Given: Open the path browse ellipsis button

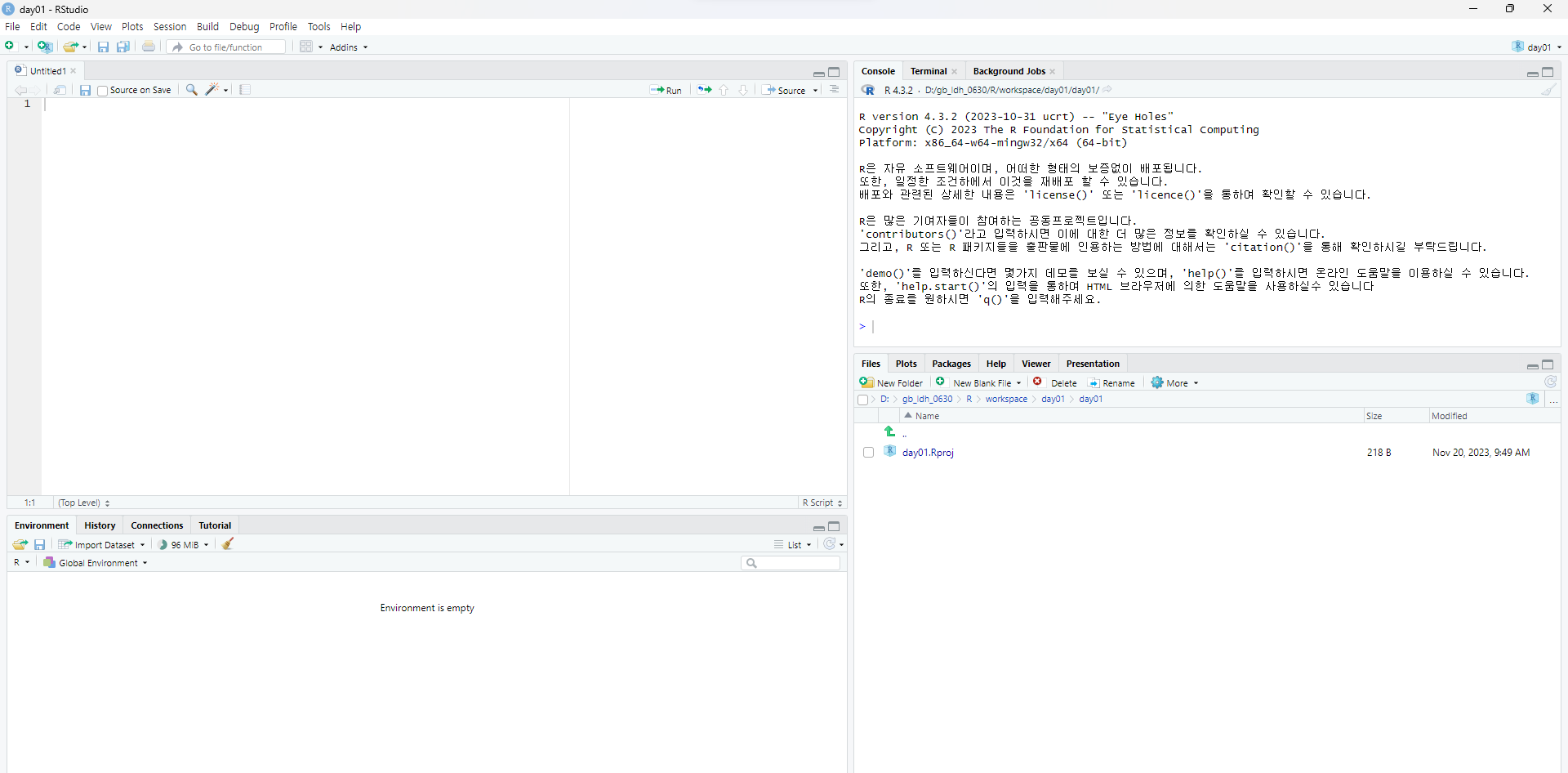Looking at the screenshot, I should click(x=1553, y=400).
